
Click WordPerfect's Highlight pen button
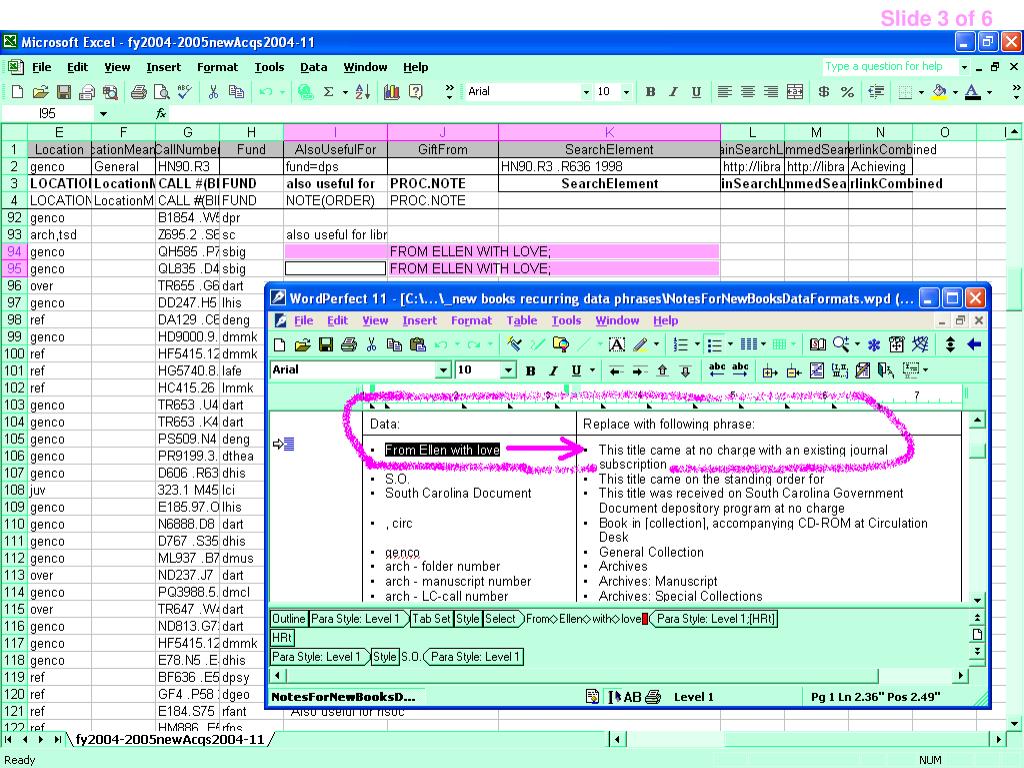pos(641,345)
